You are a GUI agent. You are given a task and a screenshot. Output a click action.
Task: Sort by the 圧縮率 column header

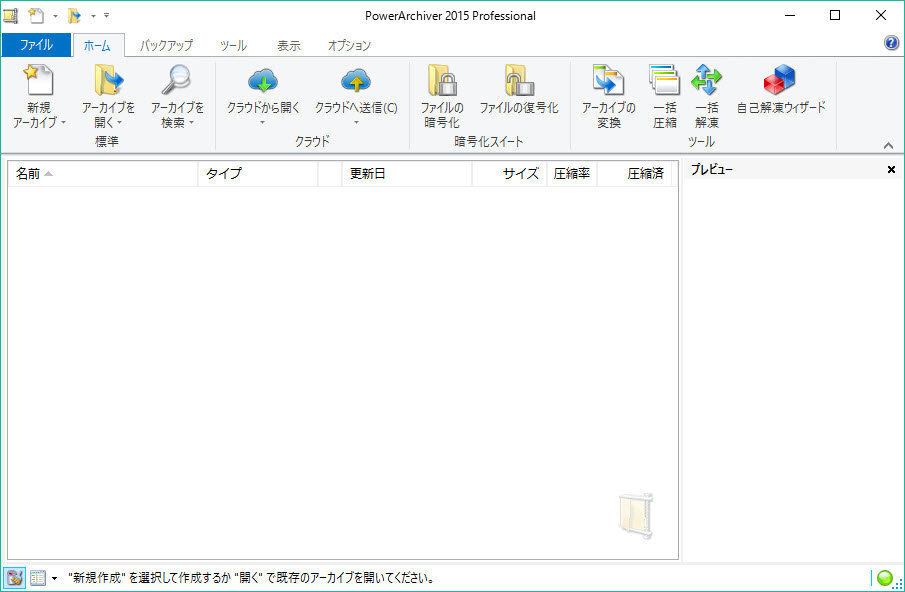click(571, 174)
